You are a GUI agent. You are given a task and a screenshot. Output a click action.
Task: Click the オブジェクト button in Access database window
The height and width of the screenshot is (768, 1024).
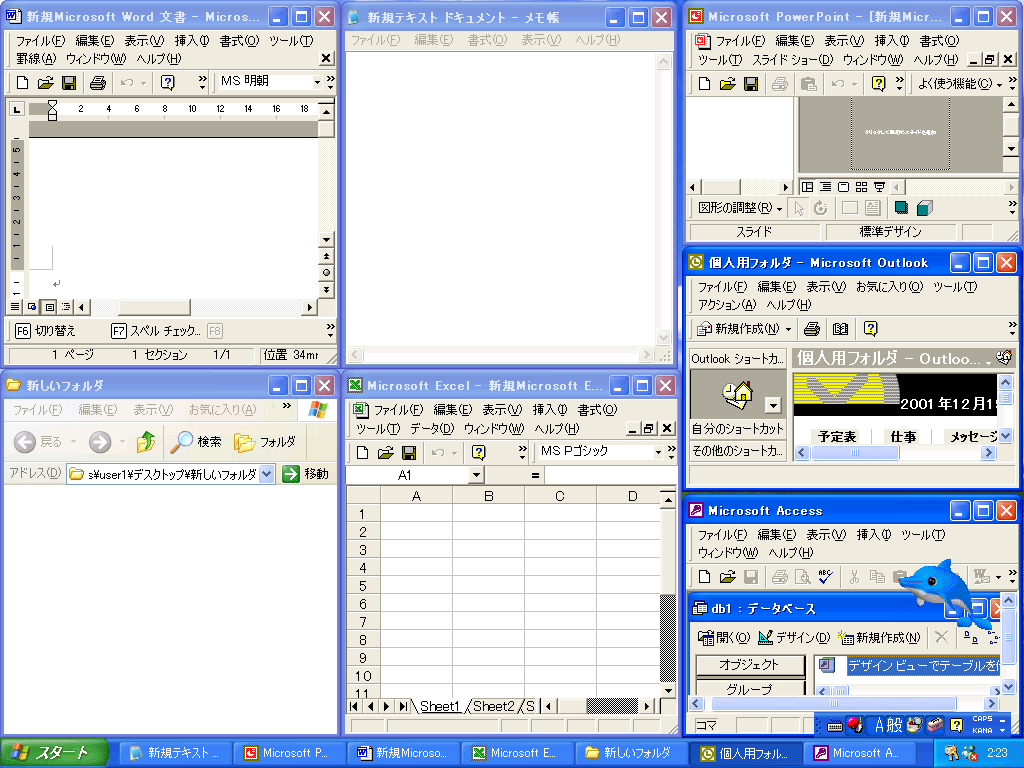(x=750, y=665)
